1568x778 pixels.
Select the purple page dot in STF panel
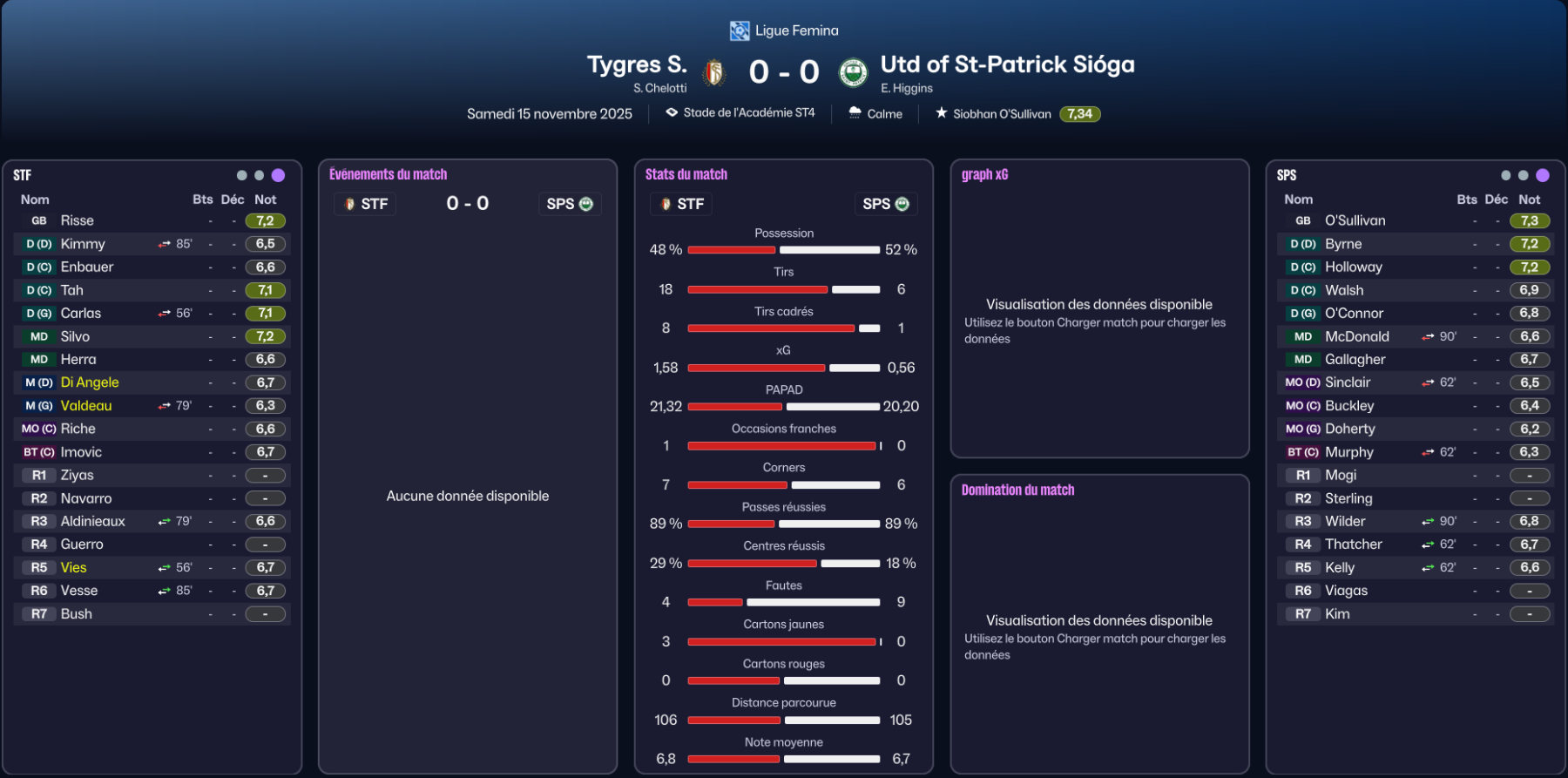point(278,175)
